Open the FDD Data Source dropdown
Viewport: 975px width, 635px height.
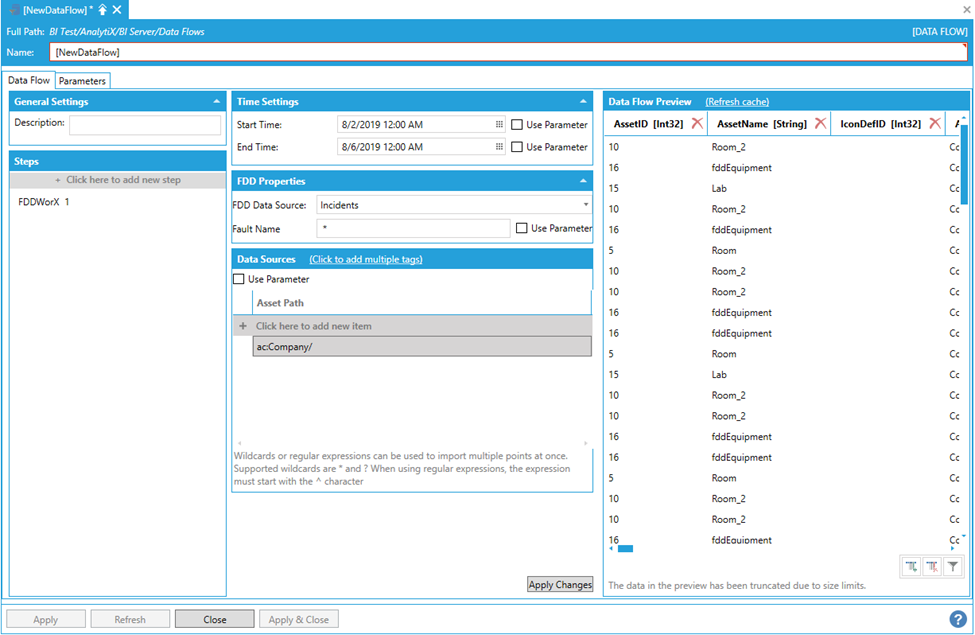pos(585,205)
